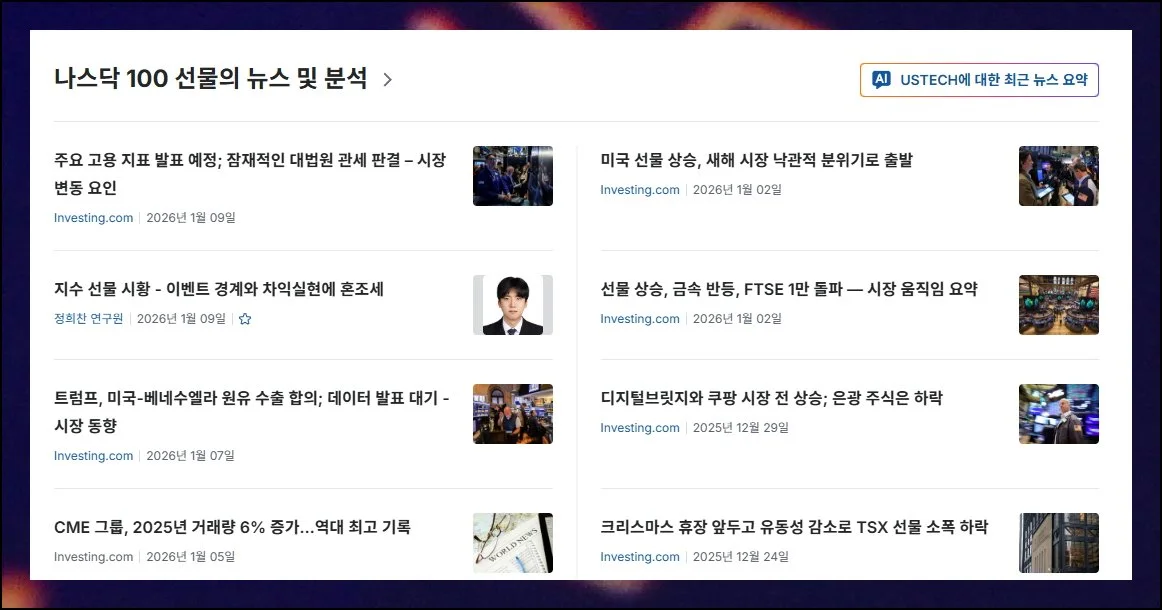Click building thumbnail for TSX 선물 article

click(x=1058, y=543)
